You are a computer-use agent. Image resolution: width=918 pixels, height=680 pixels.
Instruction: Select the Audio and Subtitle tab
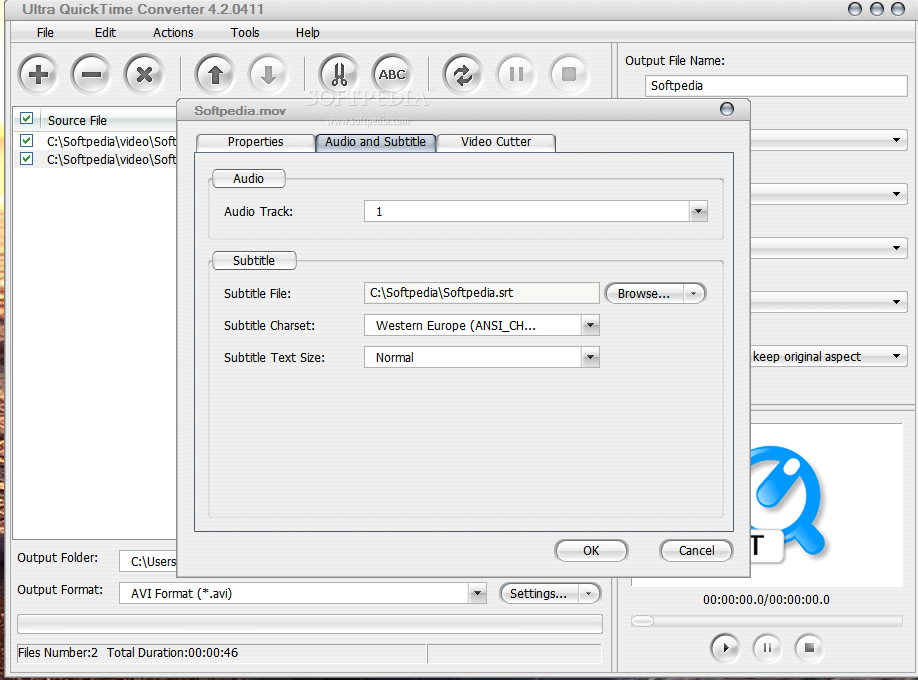point(375,142)
